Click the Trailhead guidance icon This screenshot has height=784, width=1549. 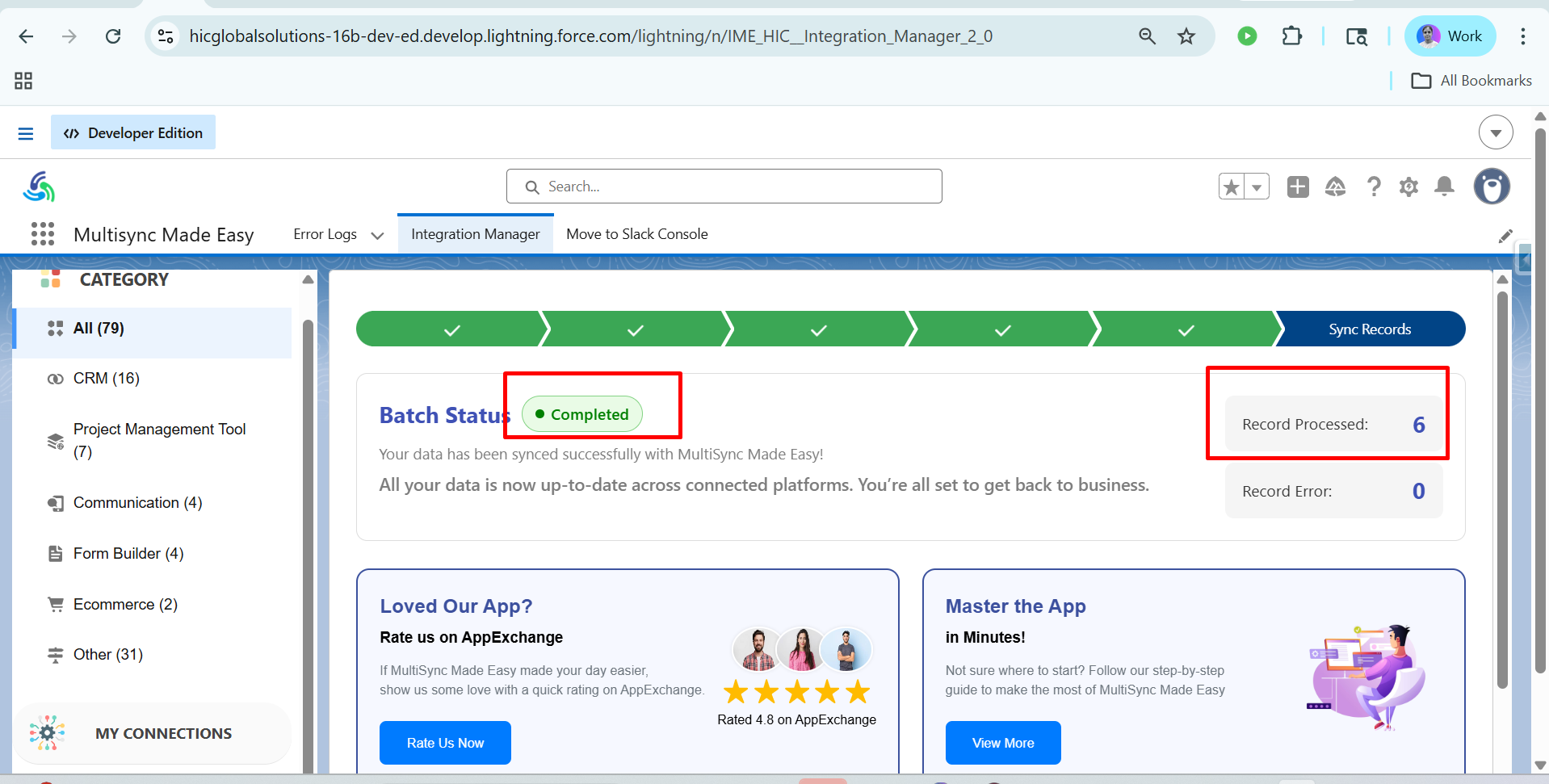(x=1335, y=187)
